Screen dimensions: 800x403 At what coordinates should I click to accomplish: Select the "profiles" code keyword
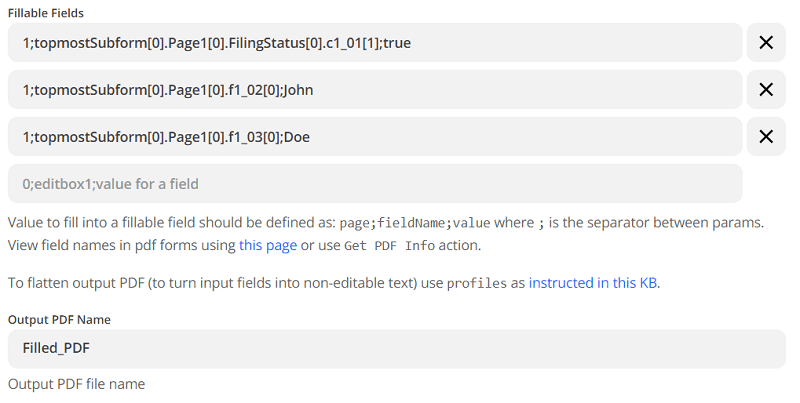click(477, 283)
